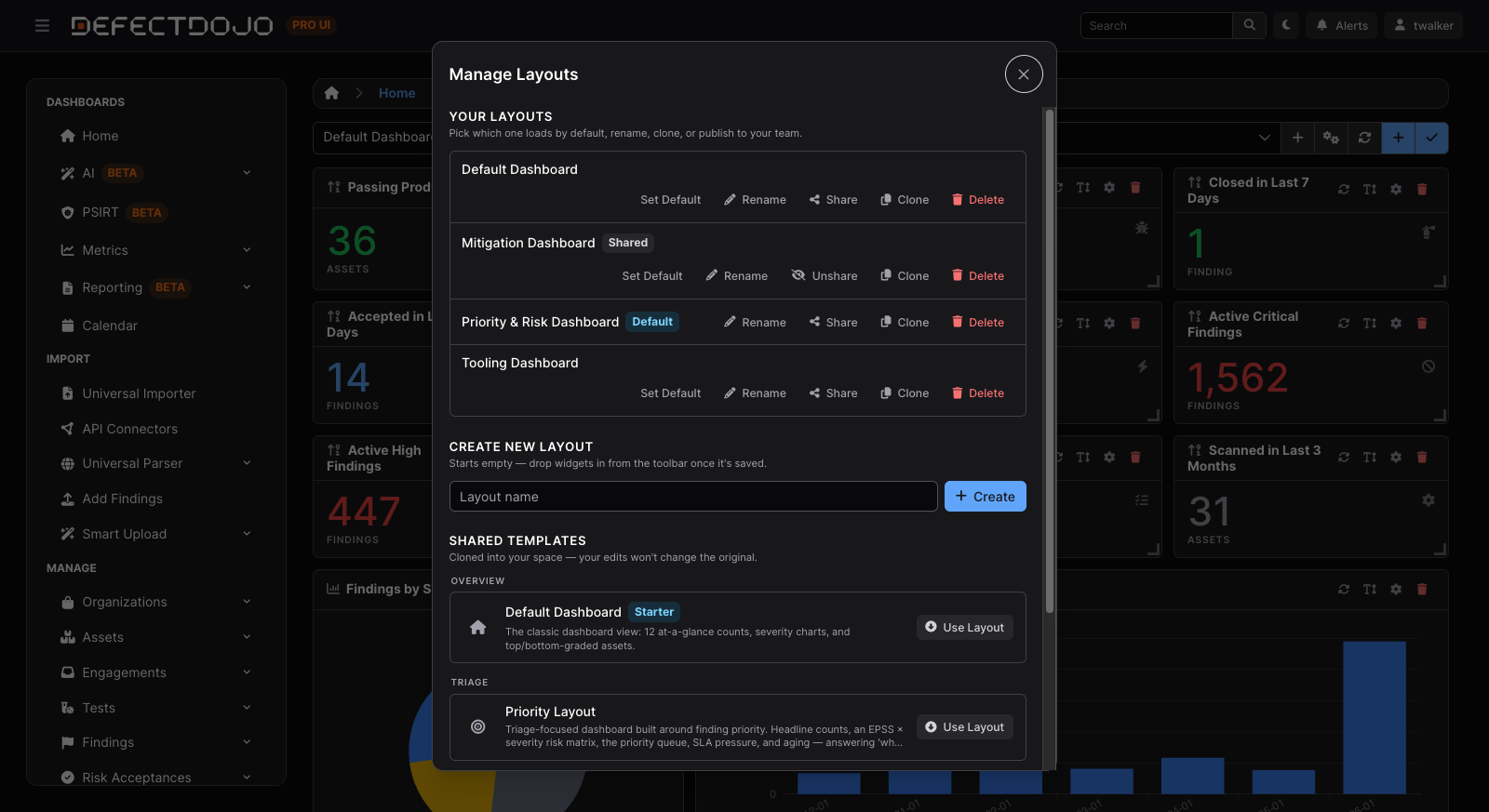Click the search magnifier icon
The image size is (1489, 812).
(1249, 25)
